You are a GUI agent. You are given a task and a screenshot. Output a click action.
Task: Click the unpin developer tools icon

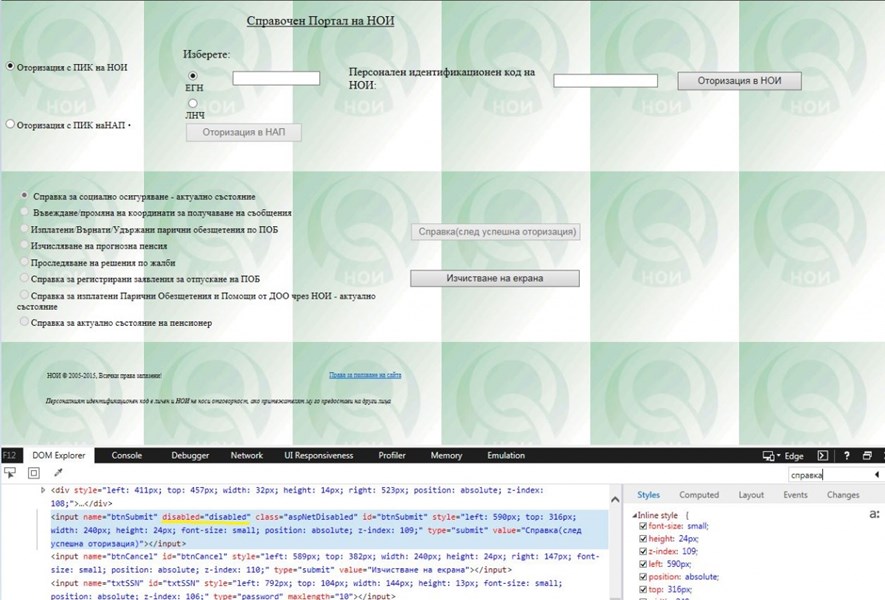pos(866,456)
